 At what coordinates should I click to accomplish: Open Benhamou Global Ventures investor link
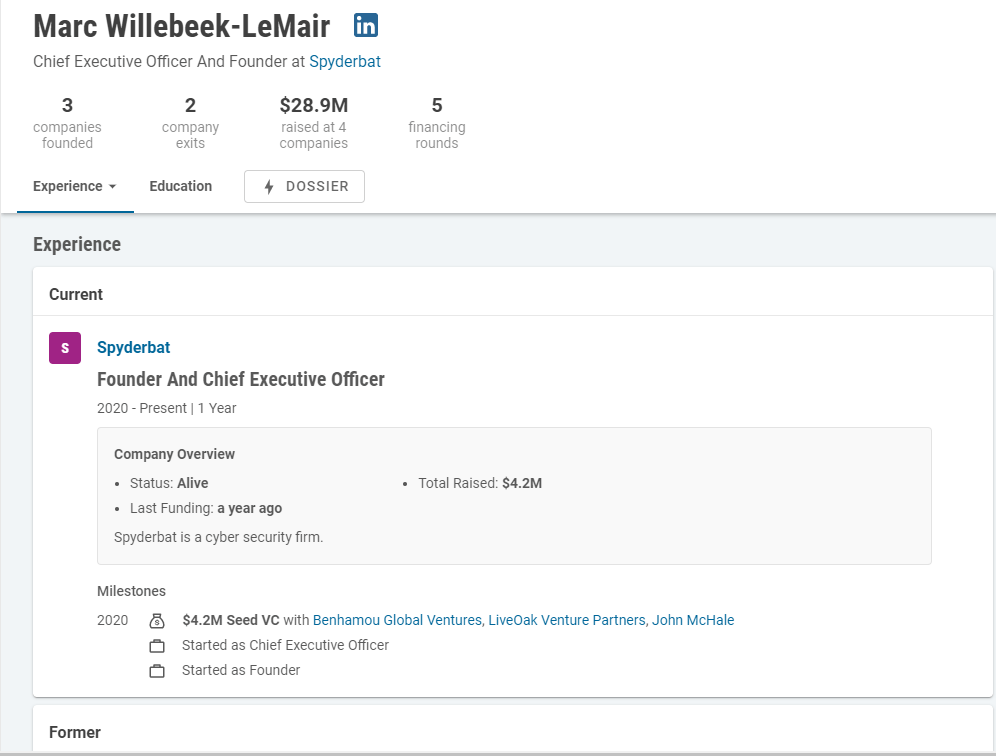click(x=397, y=620)
